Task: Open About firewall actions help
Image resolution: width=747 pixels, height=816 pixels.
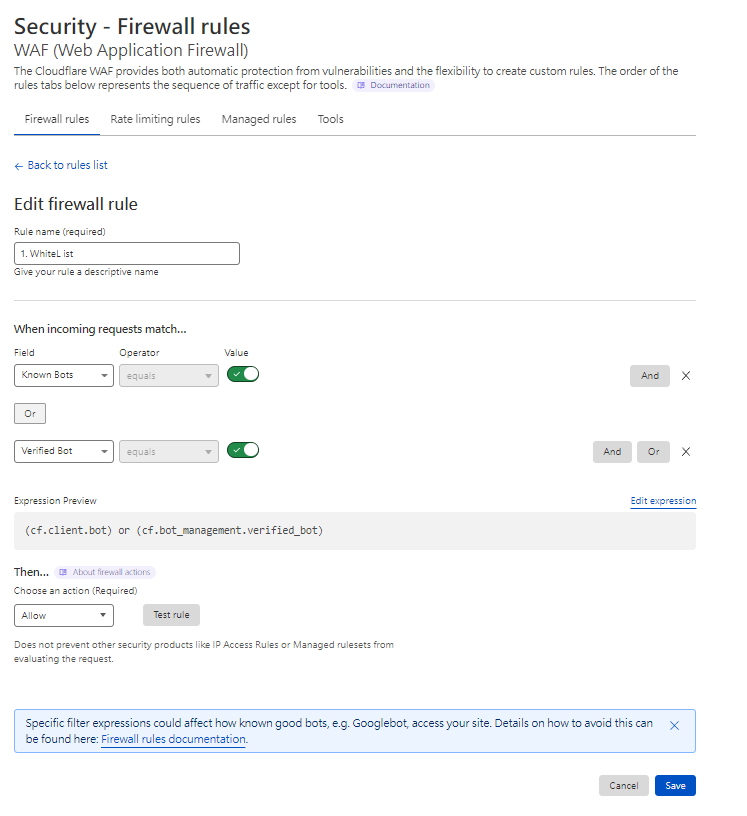Action: [x=105, y=572]
